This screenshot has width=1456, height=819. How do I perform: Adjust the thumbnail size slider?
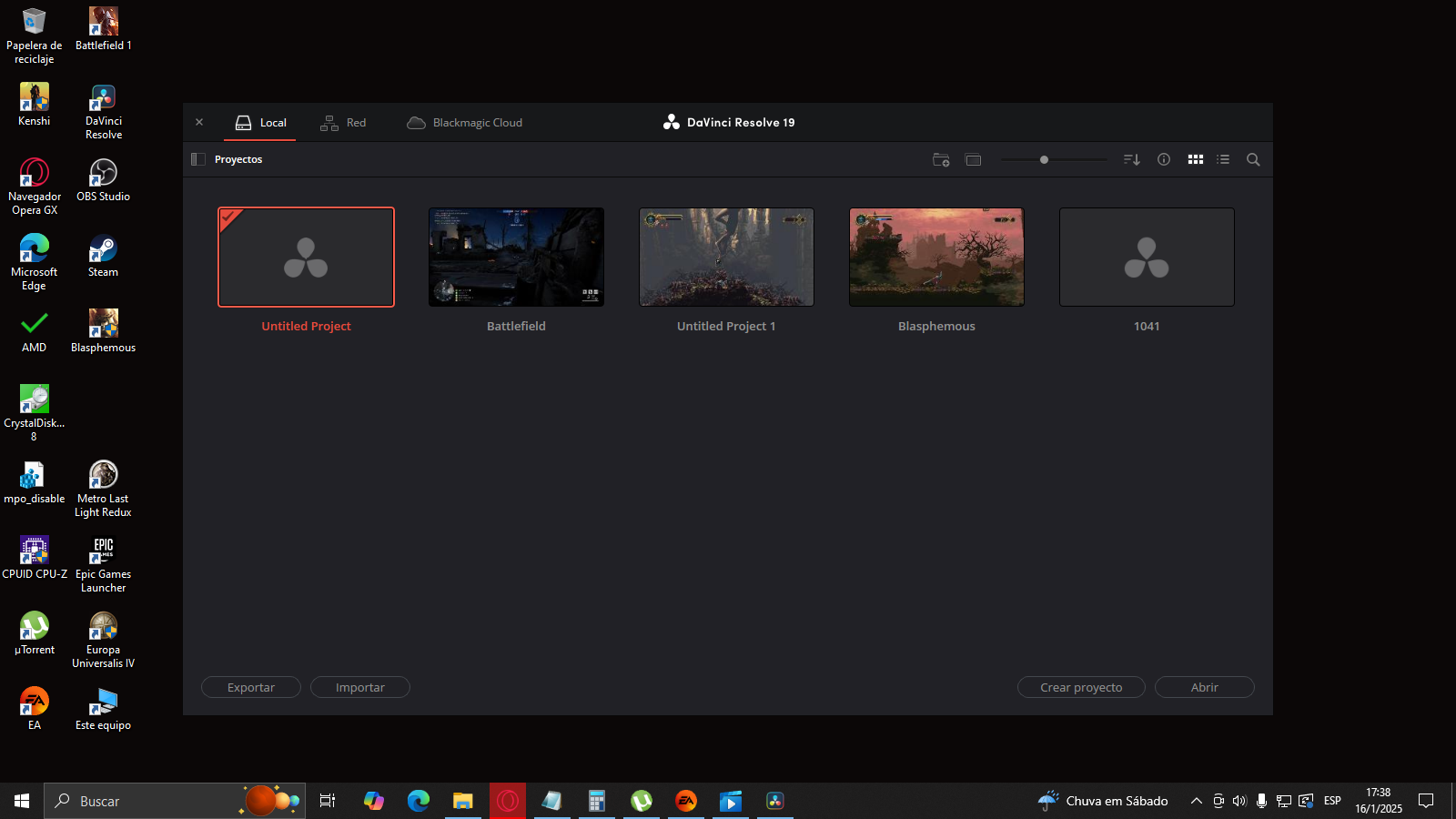[1044, 159]
